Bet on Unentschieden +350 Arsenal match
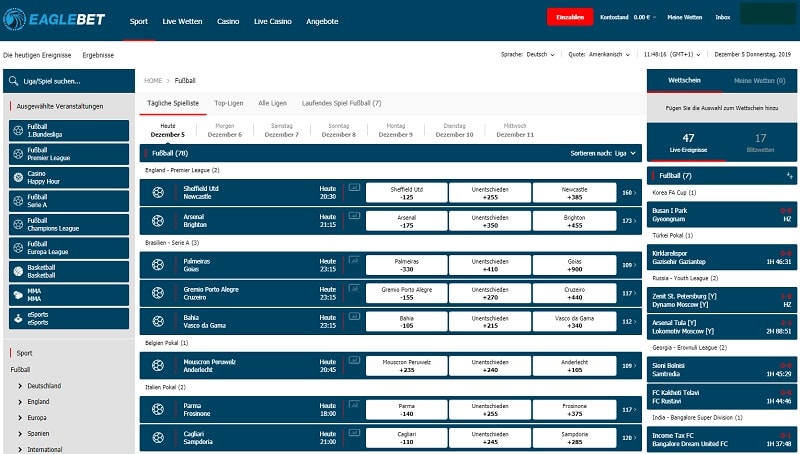800x454 pixels. [x=490, y=221]
